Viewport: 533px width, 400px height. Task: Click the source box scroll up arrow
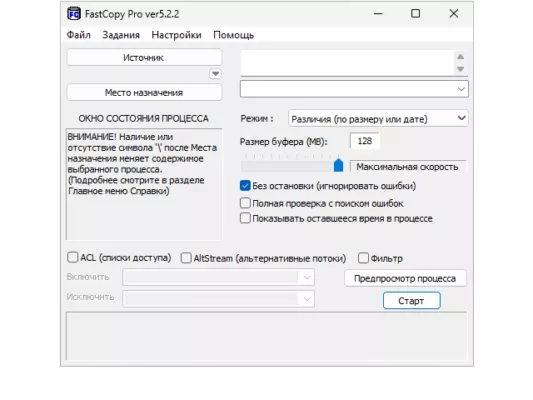[461, 57]
